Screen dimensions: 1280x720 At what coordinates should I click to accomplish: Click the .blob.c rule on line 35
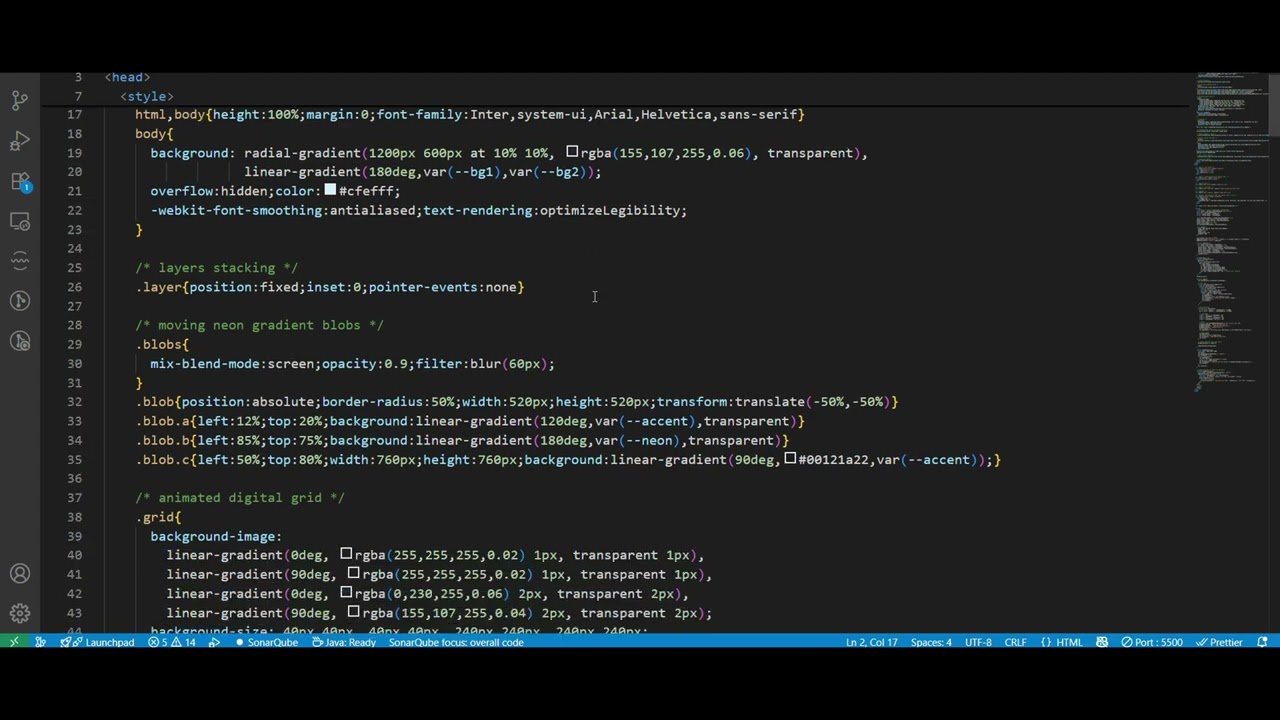[568, 460]
